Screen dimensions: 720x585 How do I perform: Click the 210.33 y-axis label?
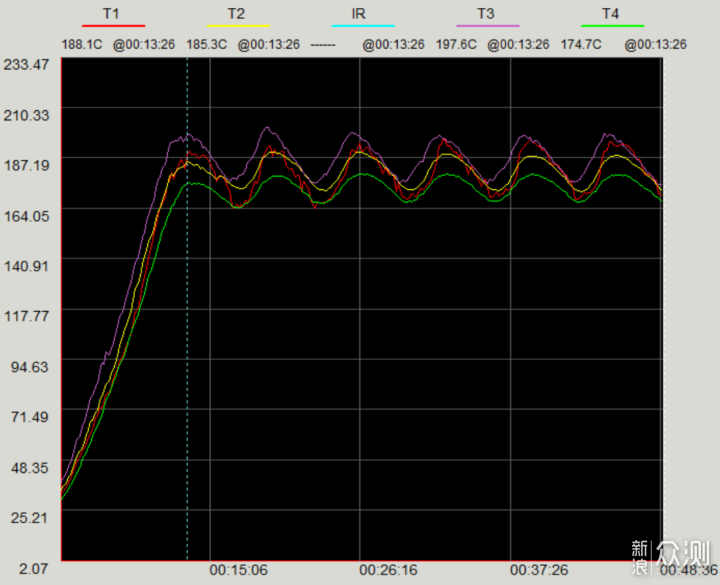(x=26, y=115)
